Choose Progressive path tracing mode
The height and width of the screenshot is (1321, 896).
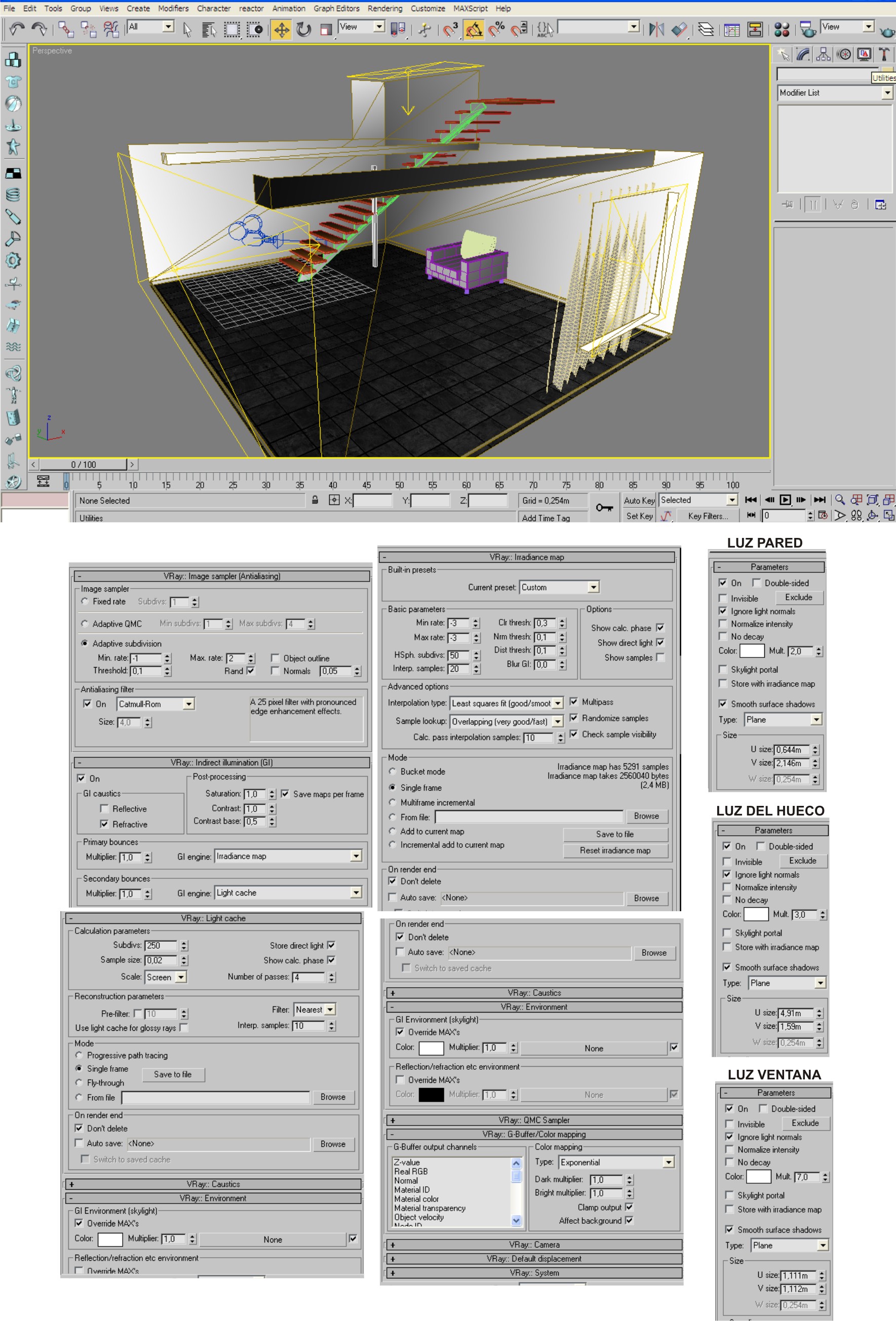pyautogui.click(x=79, y=1055)
